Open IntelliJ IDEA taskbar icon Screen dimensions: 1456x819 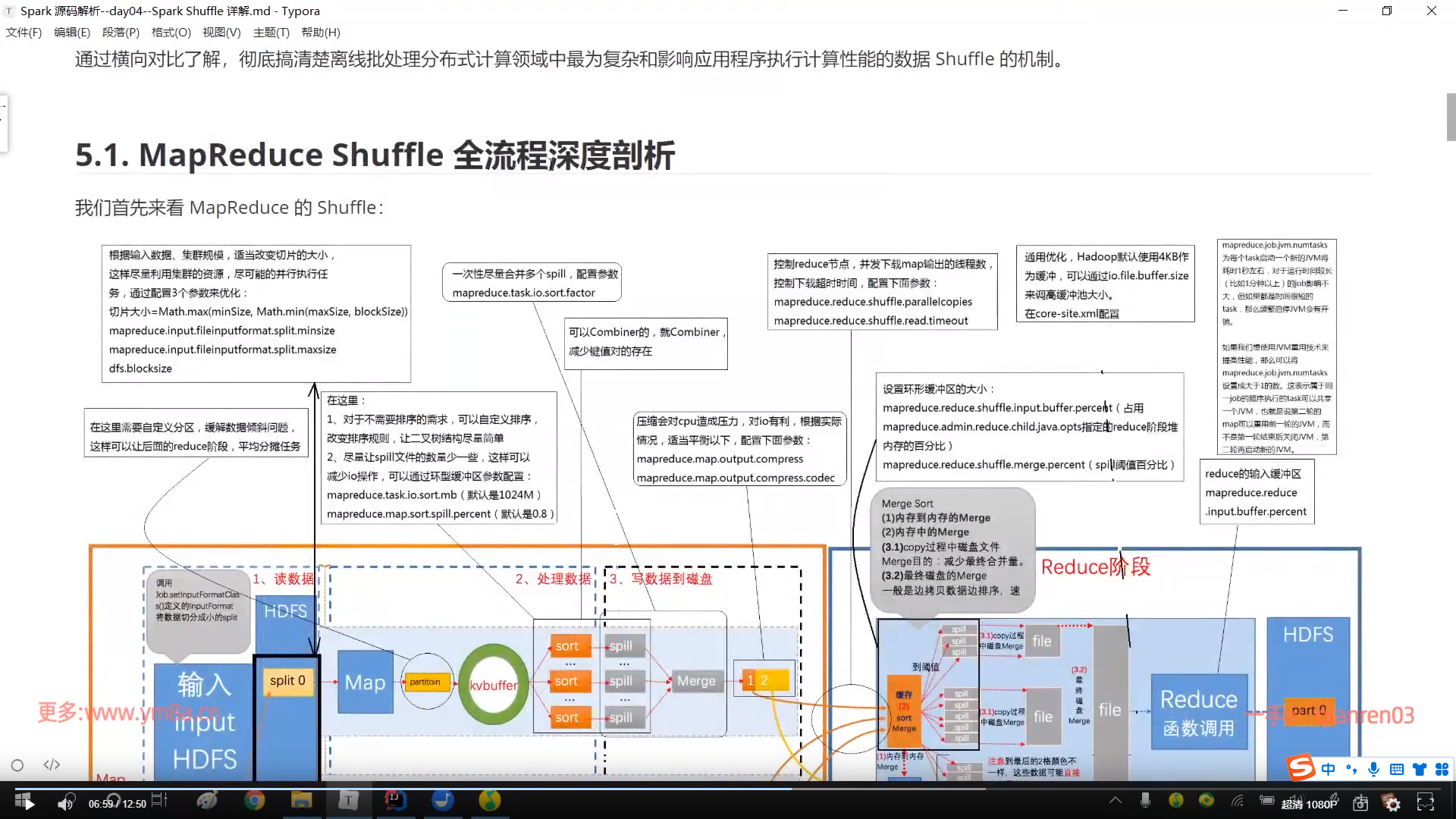coord(395,801)
